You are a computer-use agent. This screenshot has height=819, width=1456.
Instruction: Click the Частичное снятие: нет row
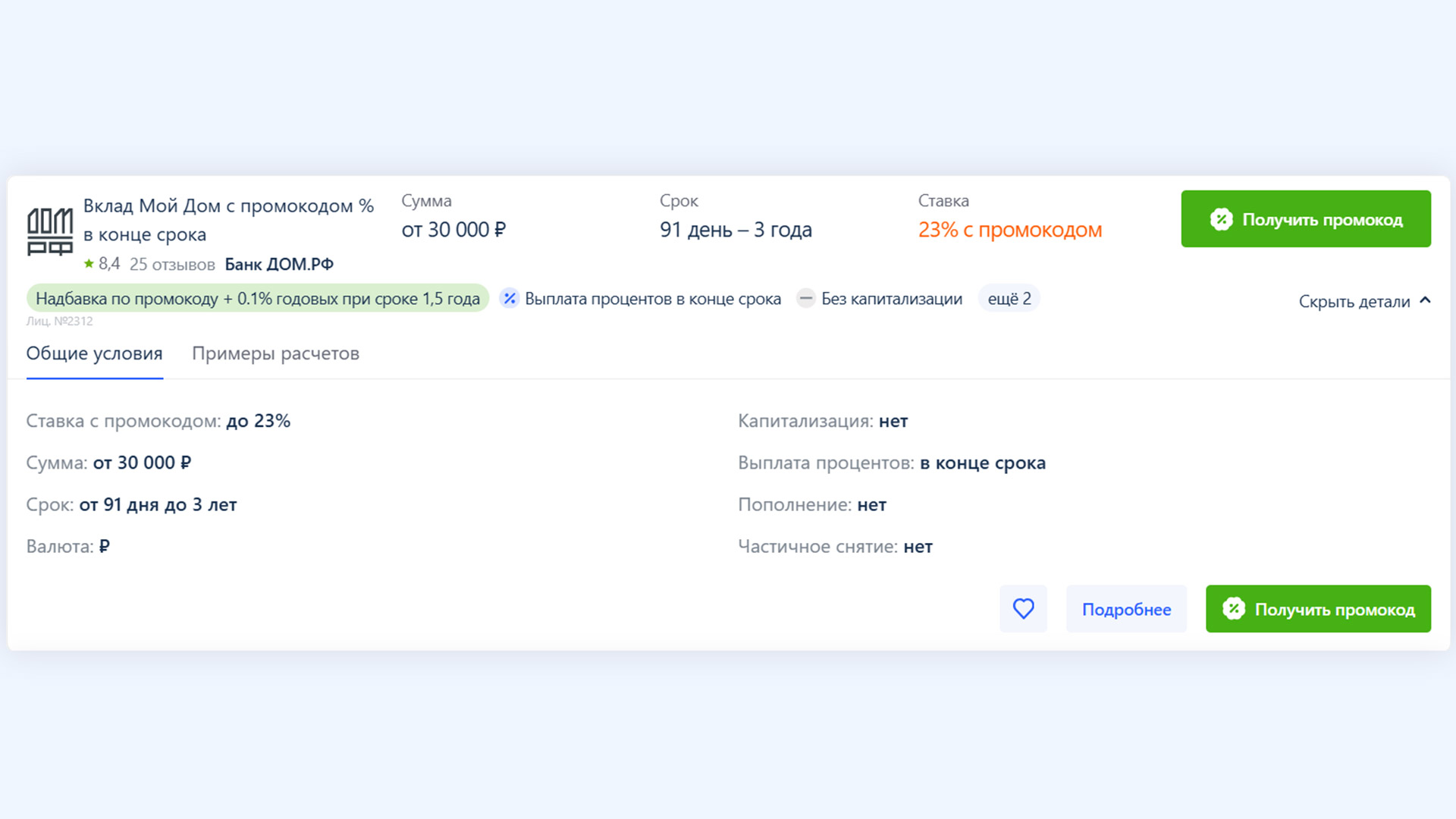pyautogui.click(x=835, y=547)
